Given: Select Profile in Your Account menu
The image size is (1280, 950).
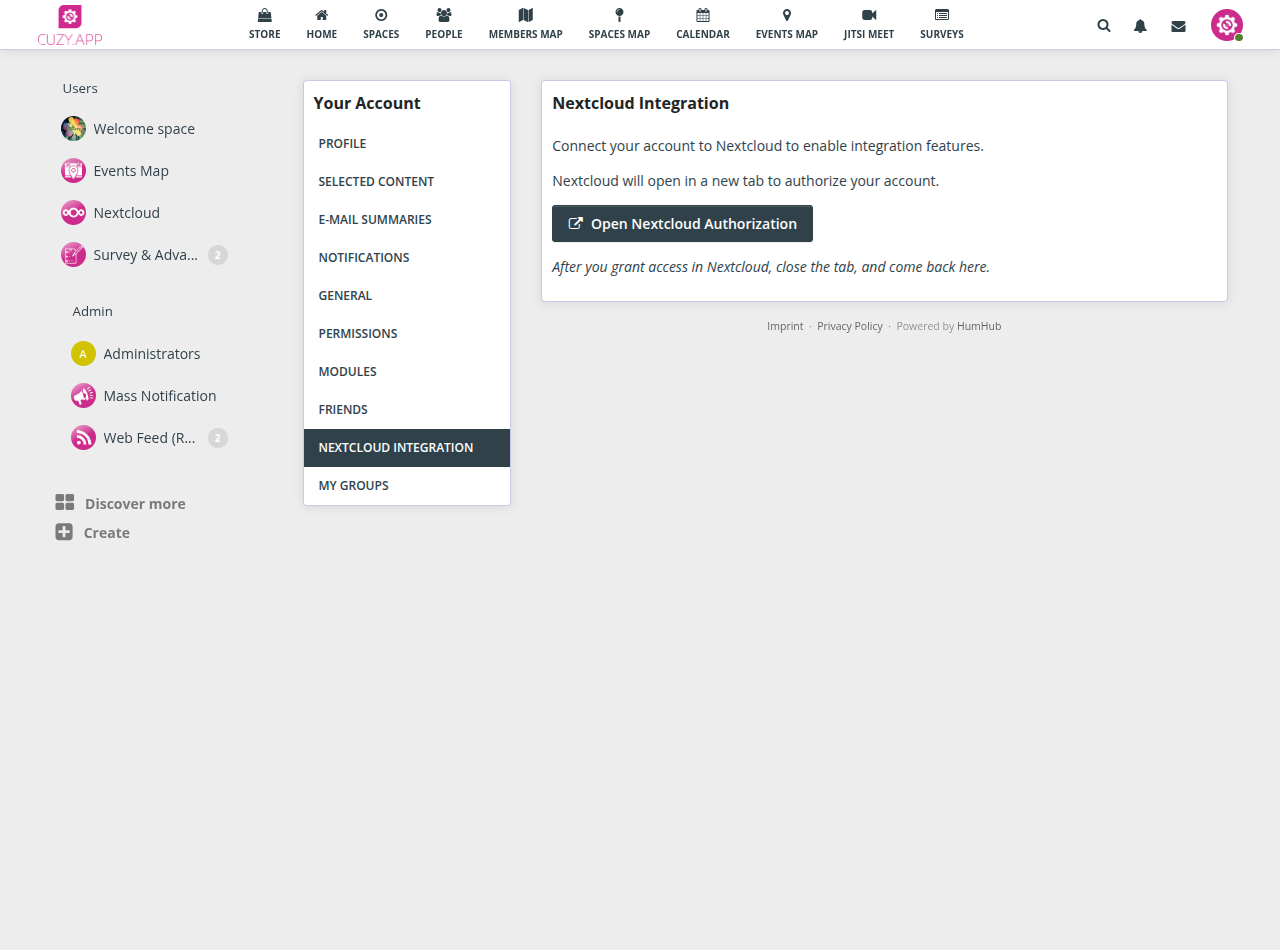Looking at the screenshot, I should tap(342, 144).
